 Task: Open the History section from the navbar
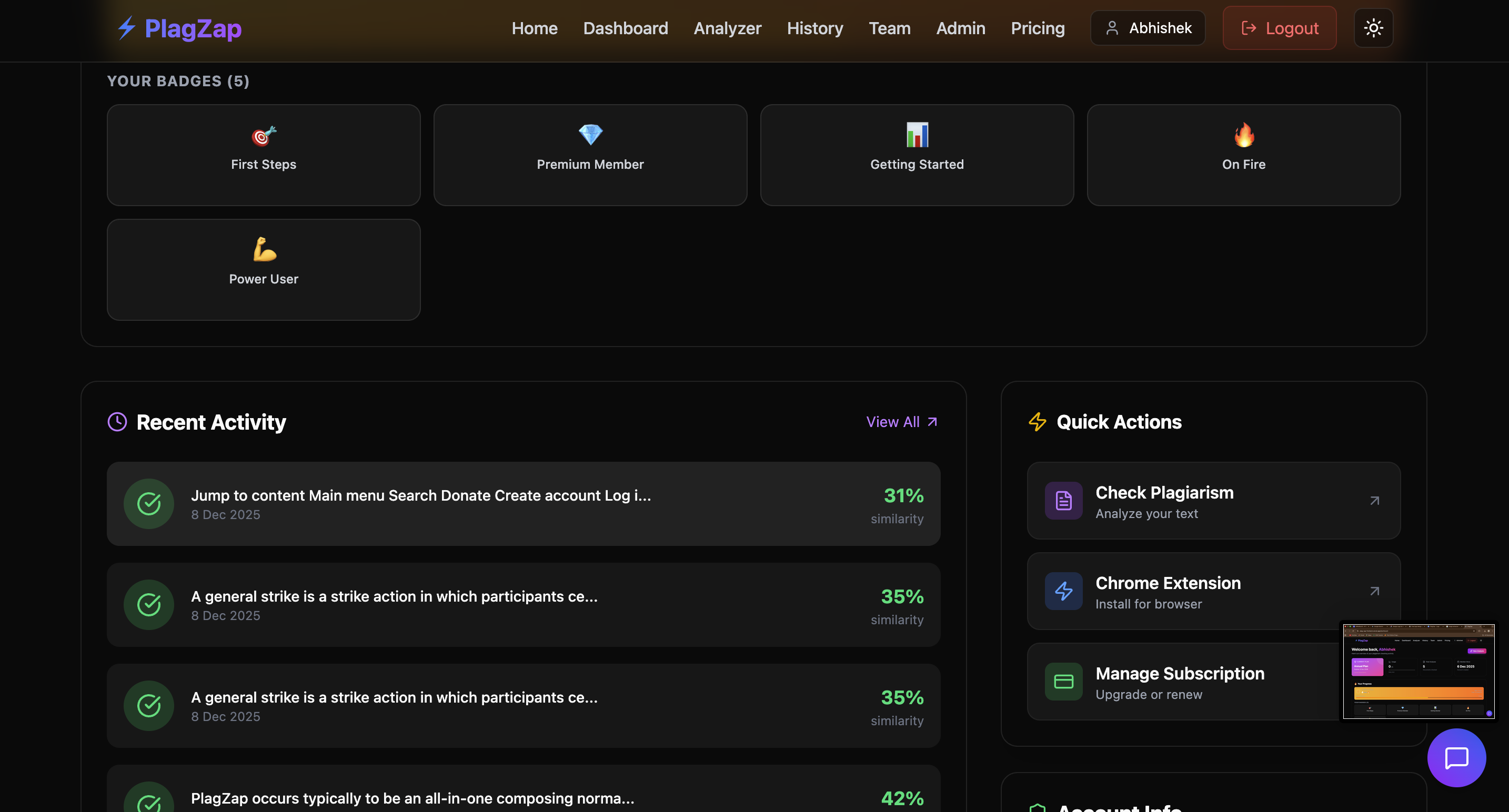click(x=815, y=27)
